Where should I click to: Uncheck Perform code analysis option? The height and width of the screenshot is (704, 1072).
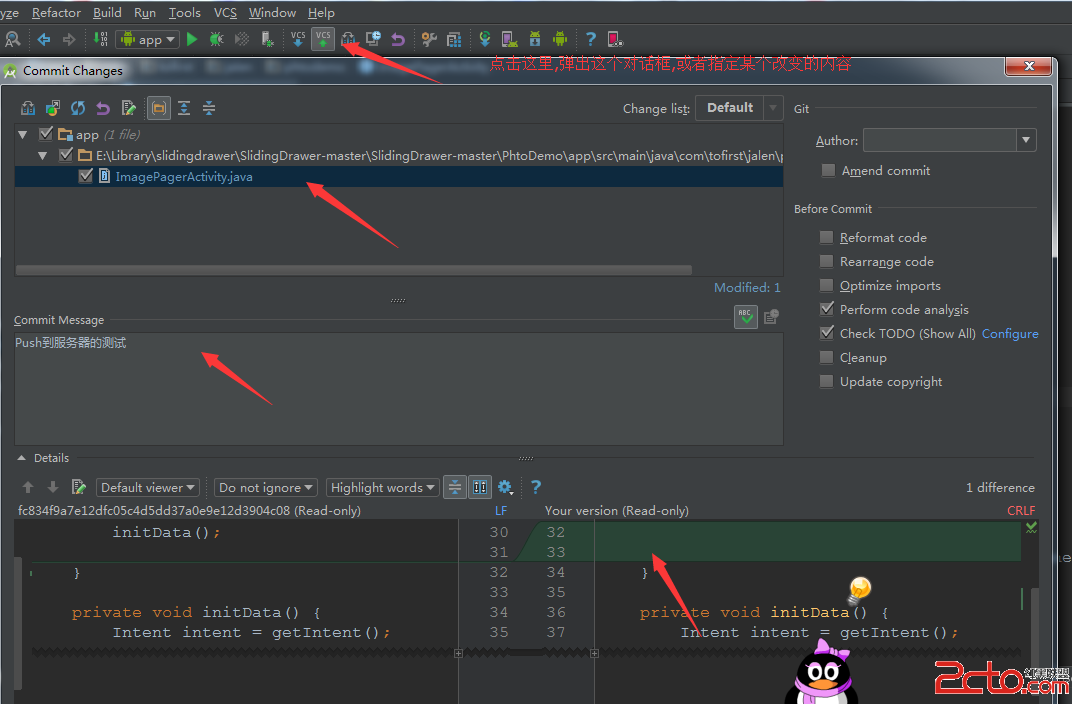(x=826, y=310)
